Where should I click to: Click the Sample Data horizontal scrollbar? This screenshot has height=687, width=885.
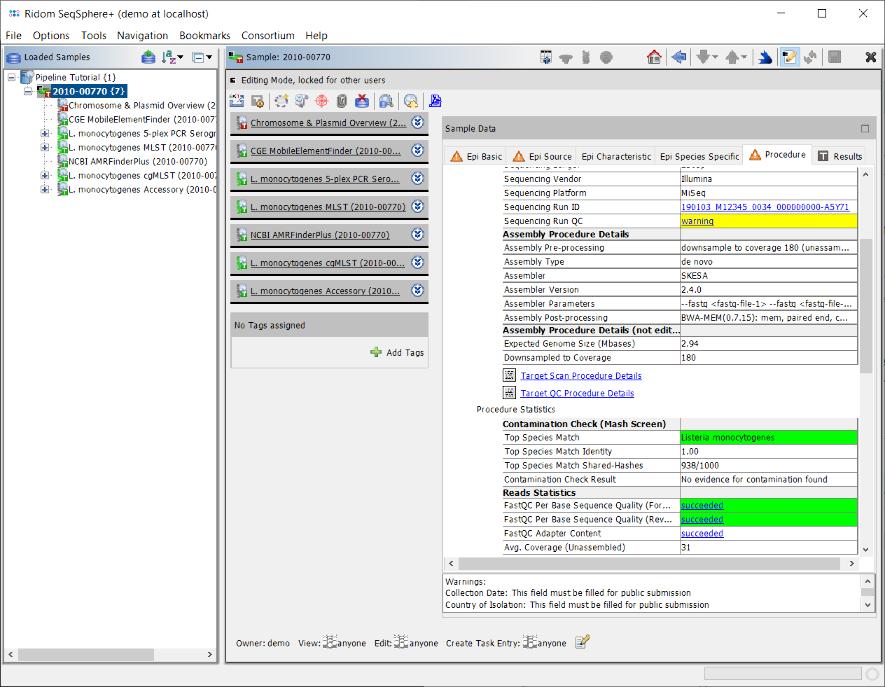pos(649,563)
